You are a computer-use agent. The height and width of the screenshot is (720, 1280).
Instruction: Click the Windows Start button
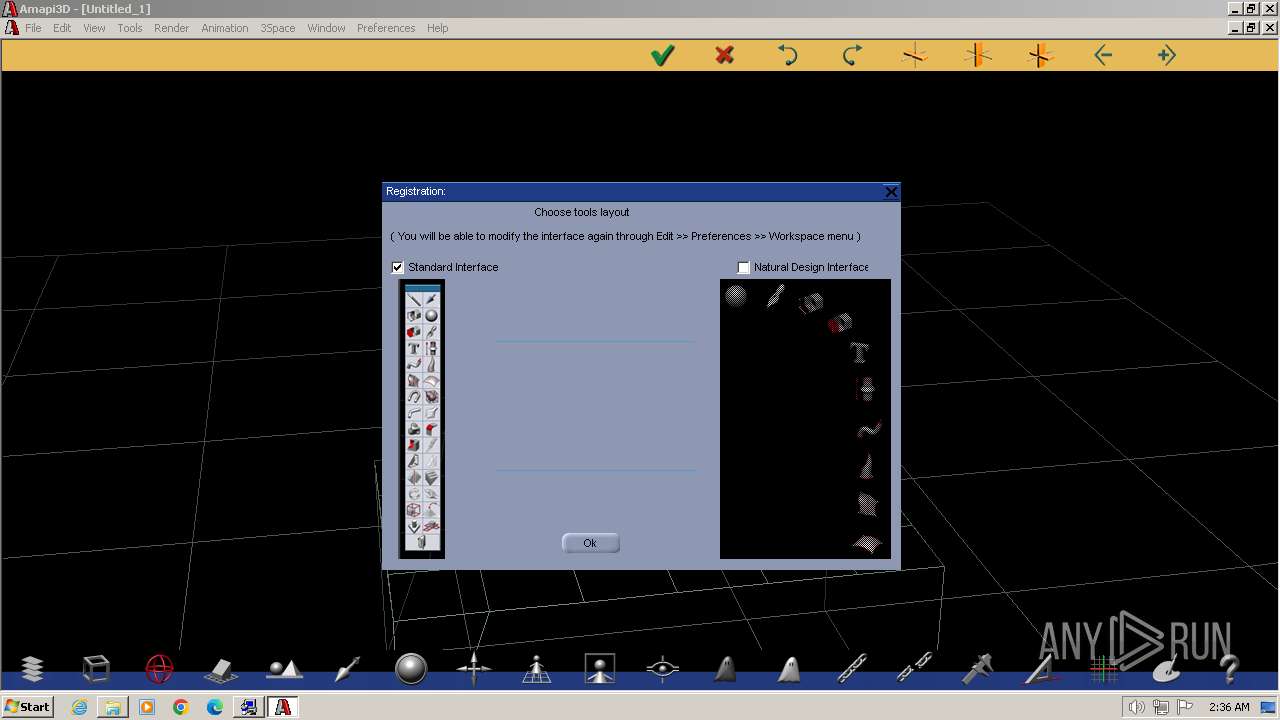click(27, 707)
